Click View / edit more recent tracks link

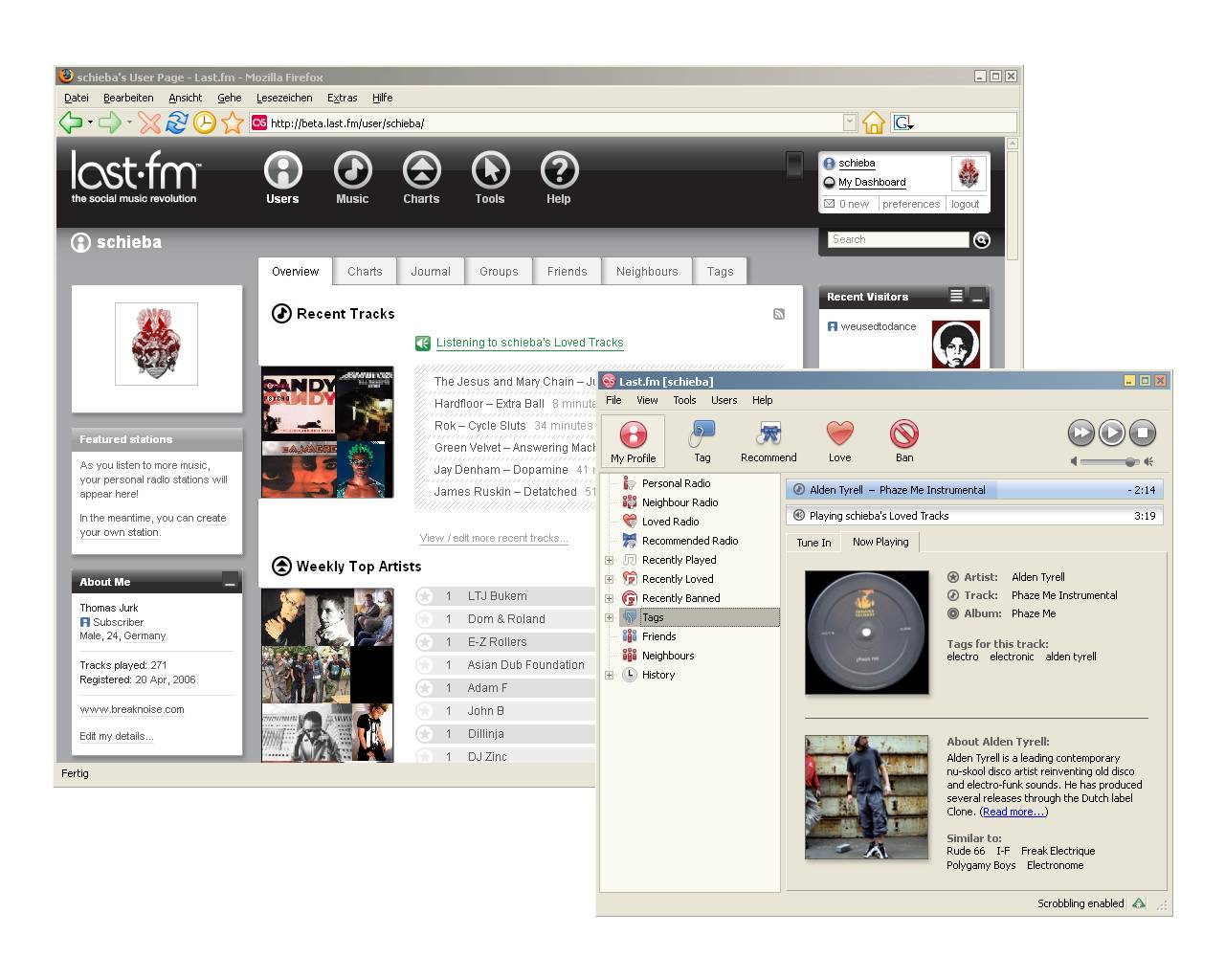tap(494, 538)
